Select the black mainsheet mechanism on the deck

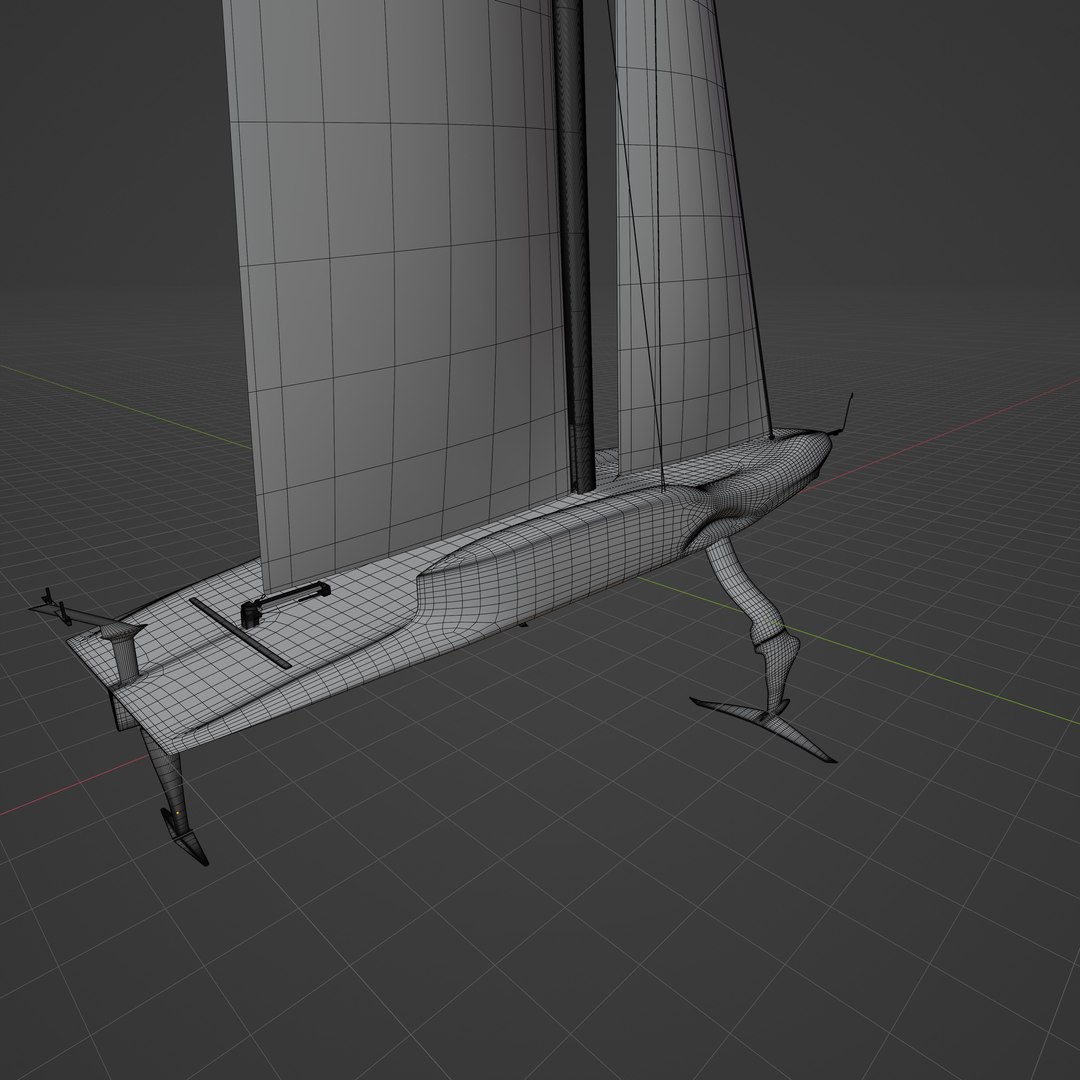coord(284,603)
